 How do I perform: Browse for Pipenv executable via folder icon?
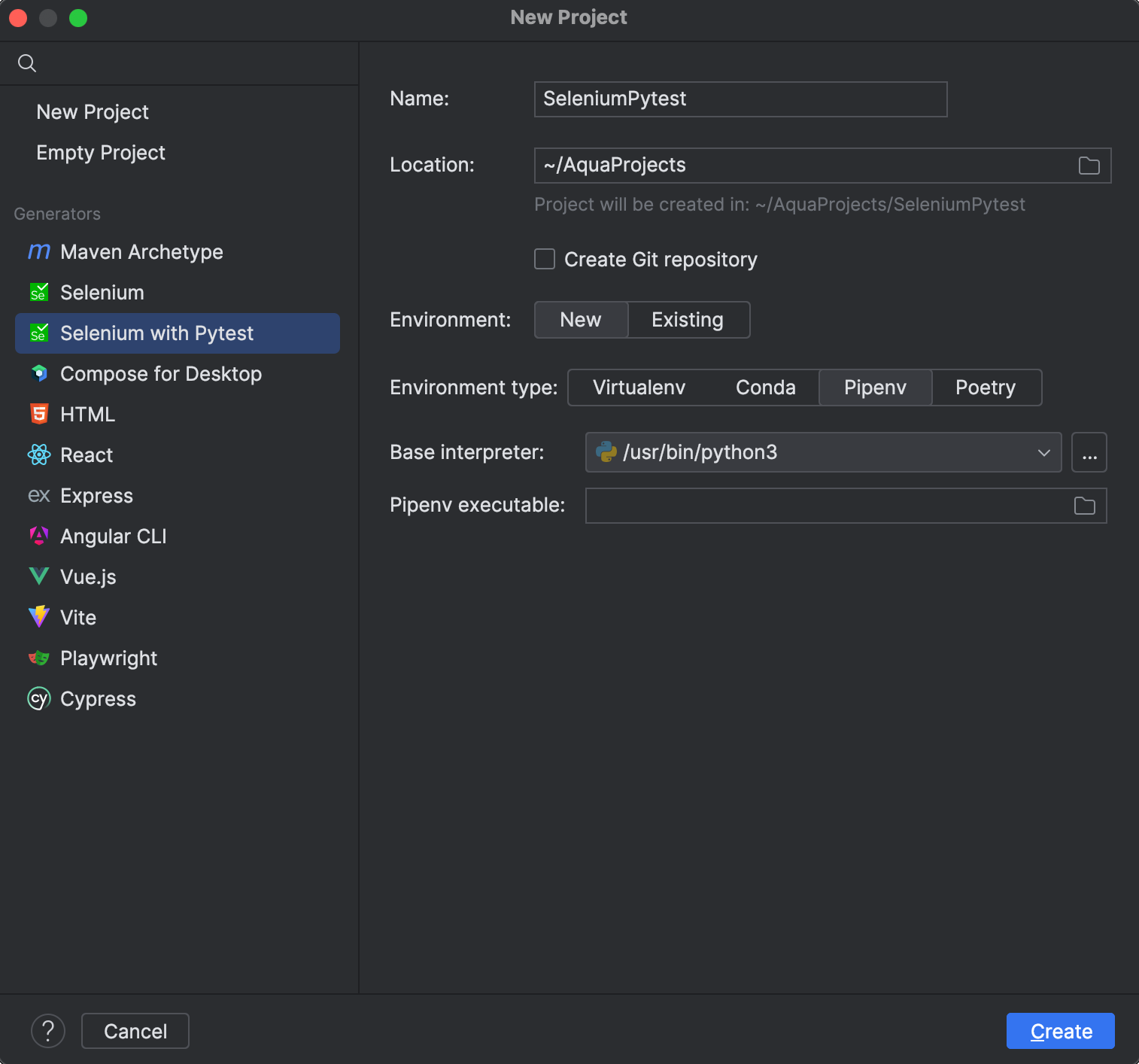[x=1083, y=506]
